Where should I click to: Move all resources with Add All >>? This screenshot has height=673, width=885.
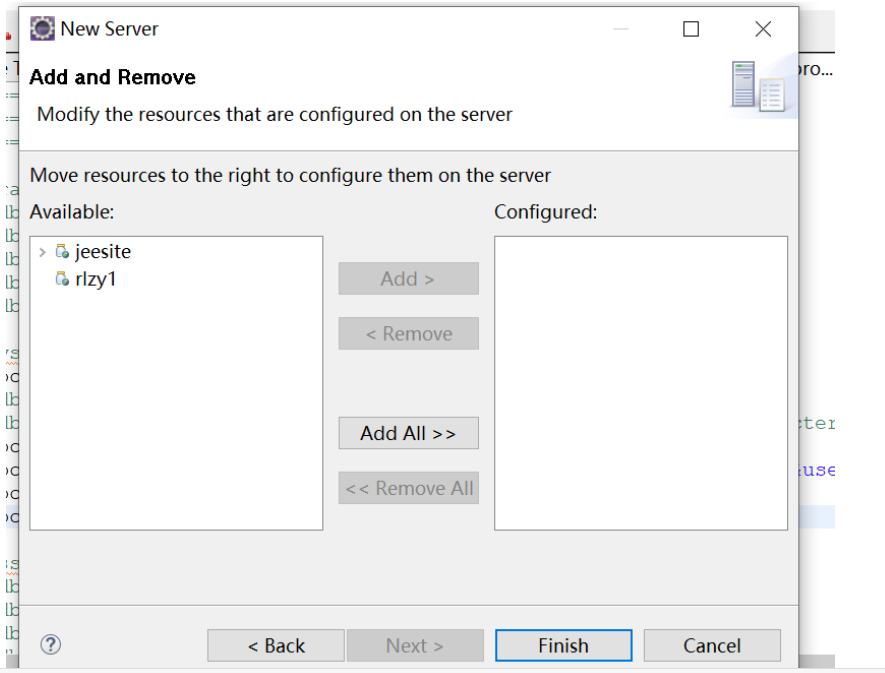(x=409, y=433)
